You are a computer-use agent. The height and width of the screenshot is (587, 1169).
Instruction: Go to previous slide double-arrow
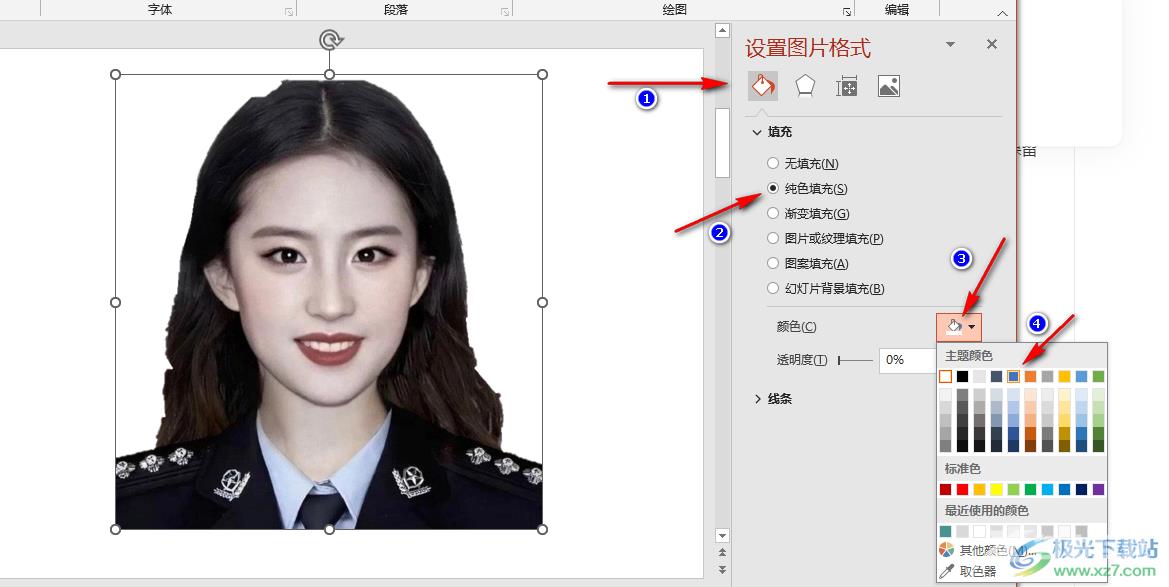click(x=722, y=553)
